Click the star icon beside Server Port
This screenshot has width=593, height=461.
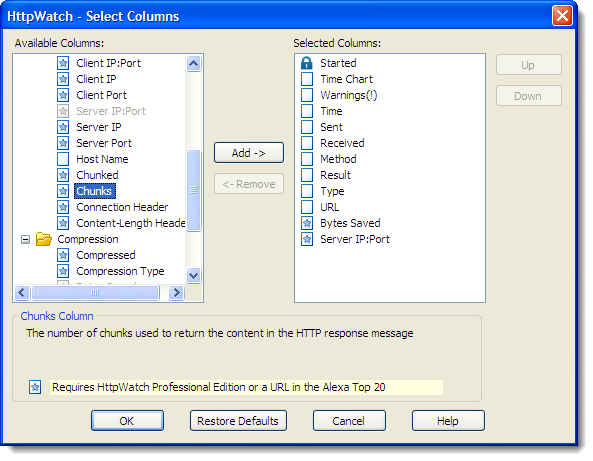pyautogui.click(x=63, y=143)
